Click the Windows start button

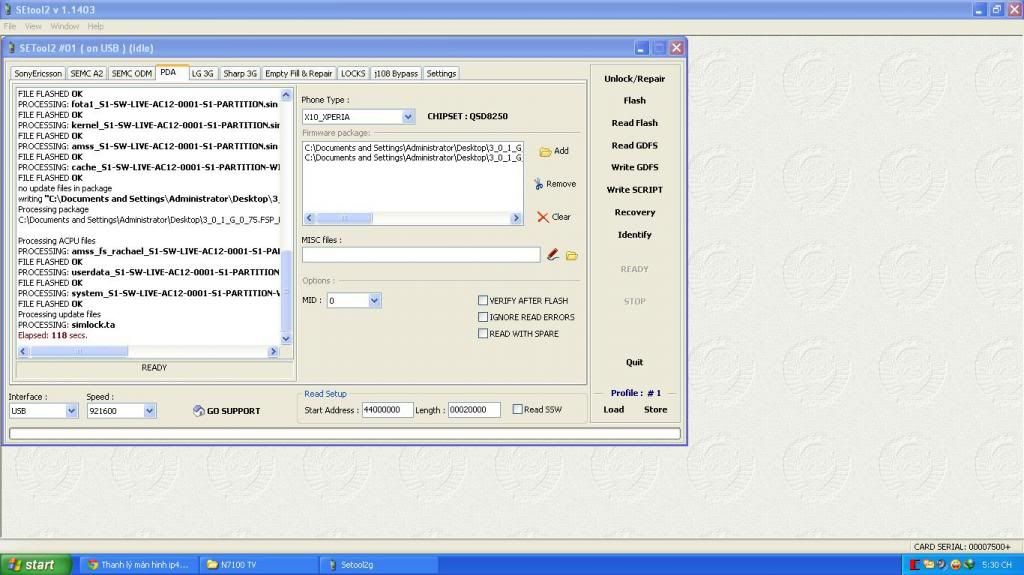(36, 565)
